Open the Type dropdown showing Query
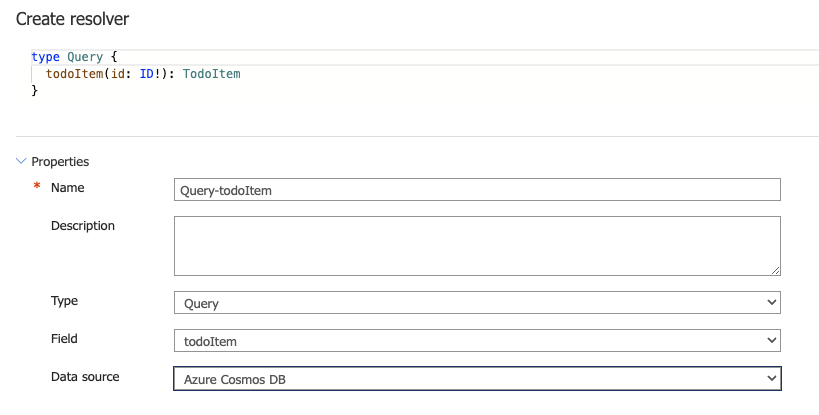The image size is (819, 415). 477,303
